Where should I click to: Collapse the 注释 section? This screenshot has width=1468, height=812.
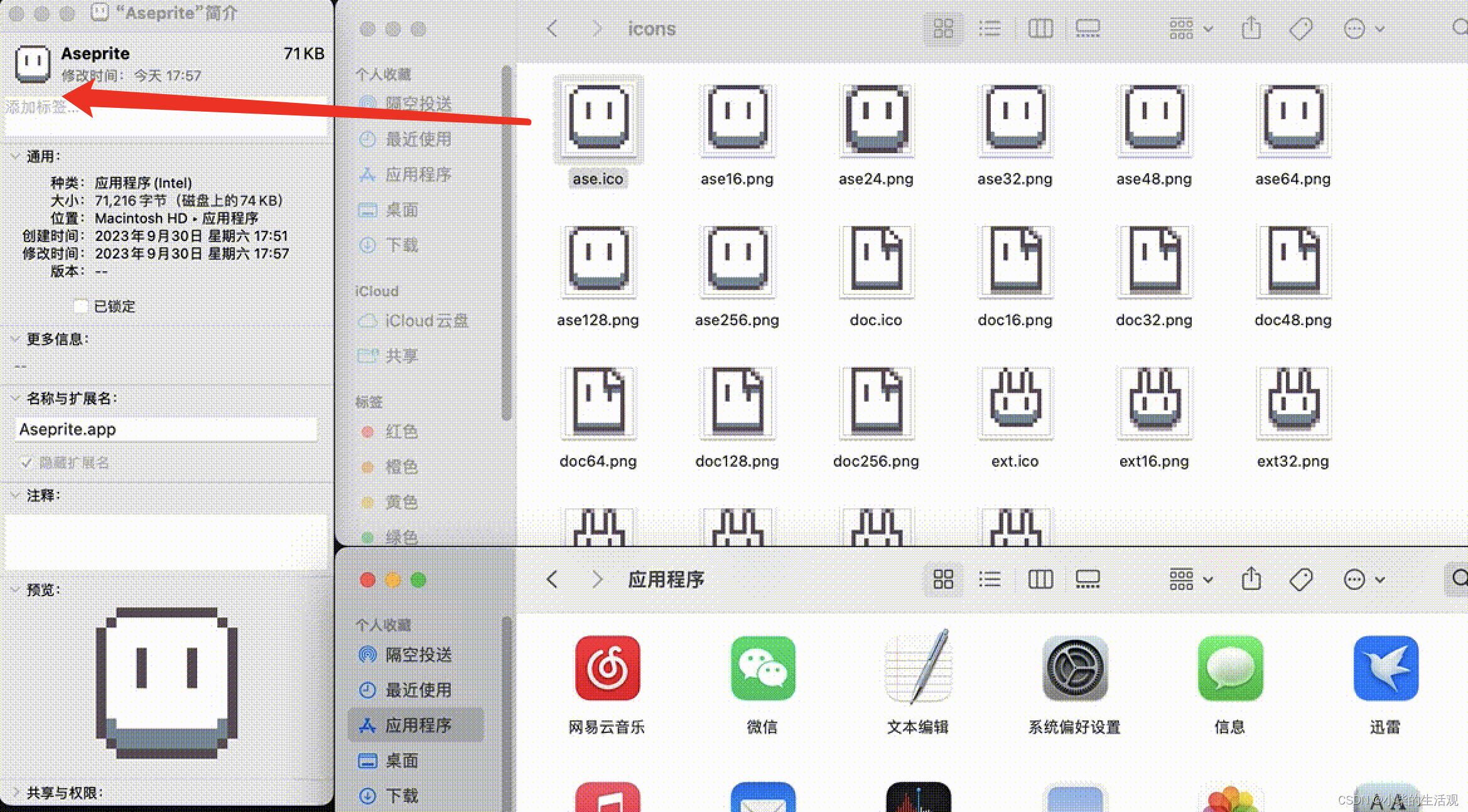click(15, 495)
